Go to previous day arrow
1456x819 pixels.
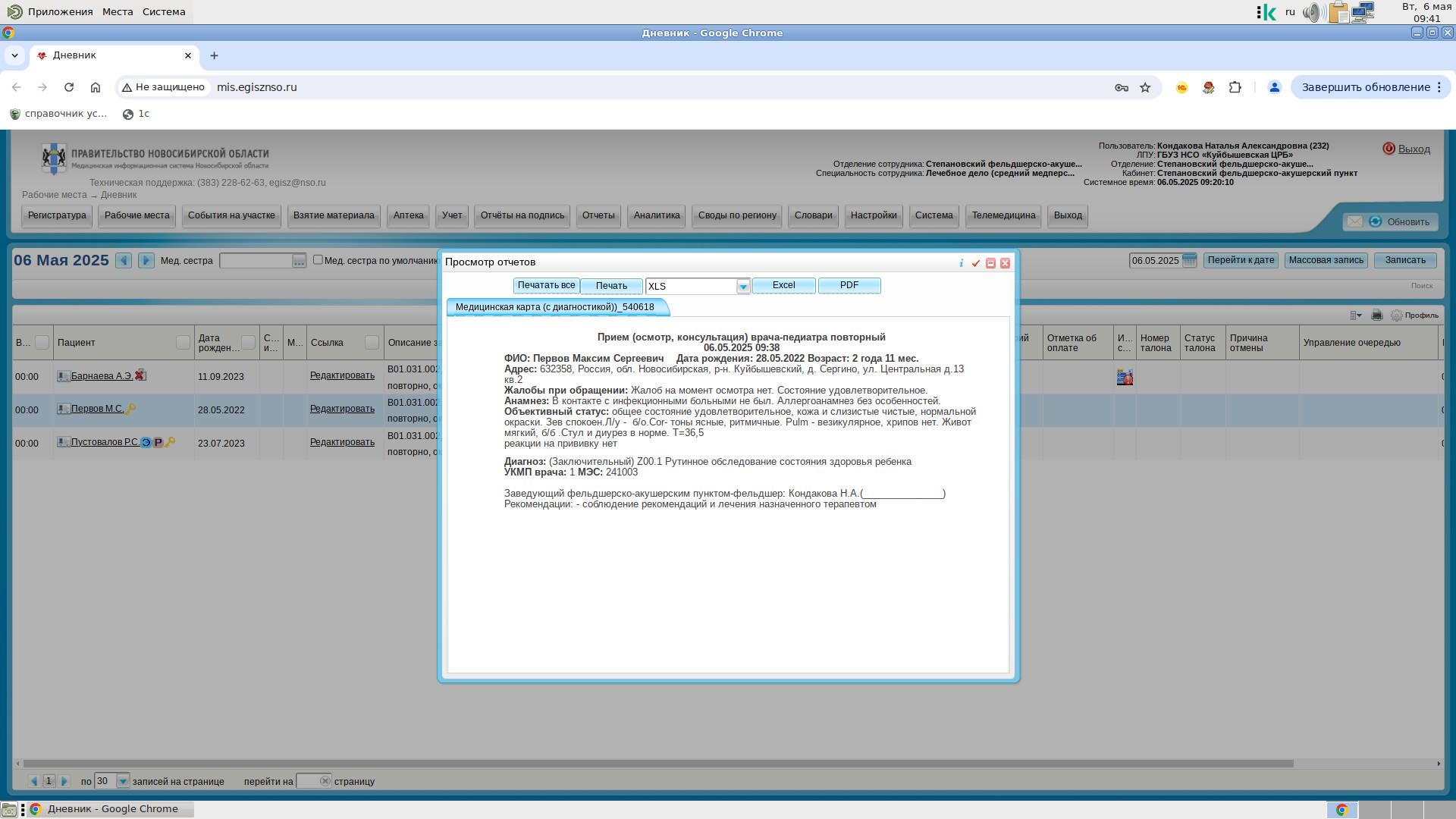[x=124, y=261]
